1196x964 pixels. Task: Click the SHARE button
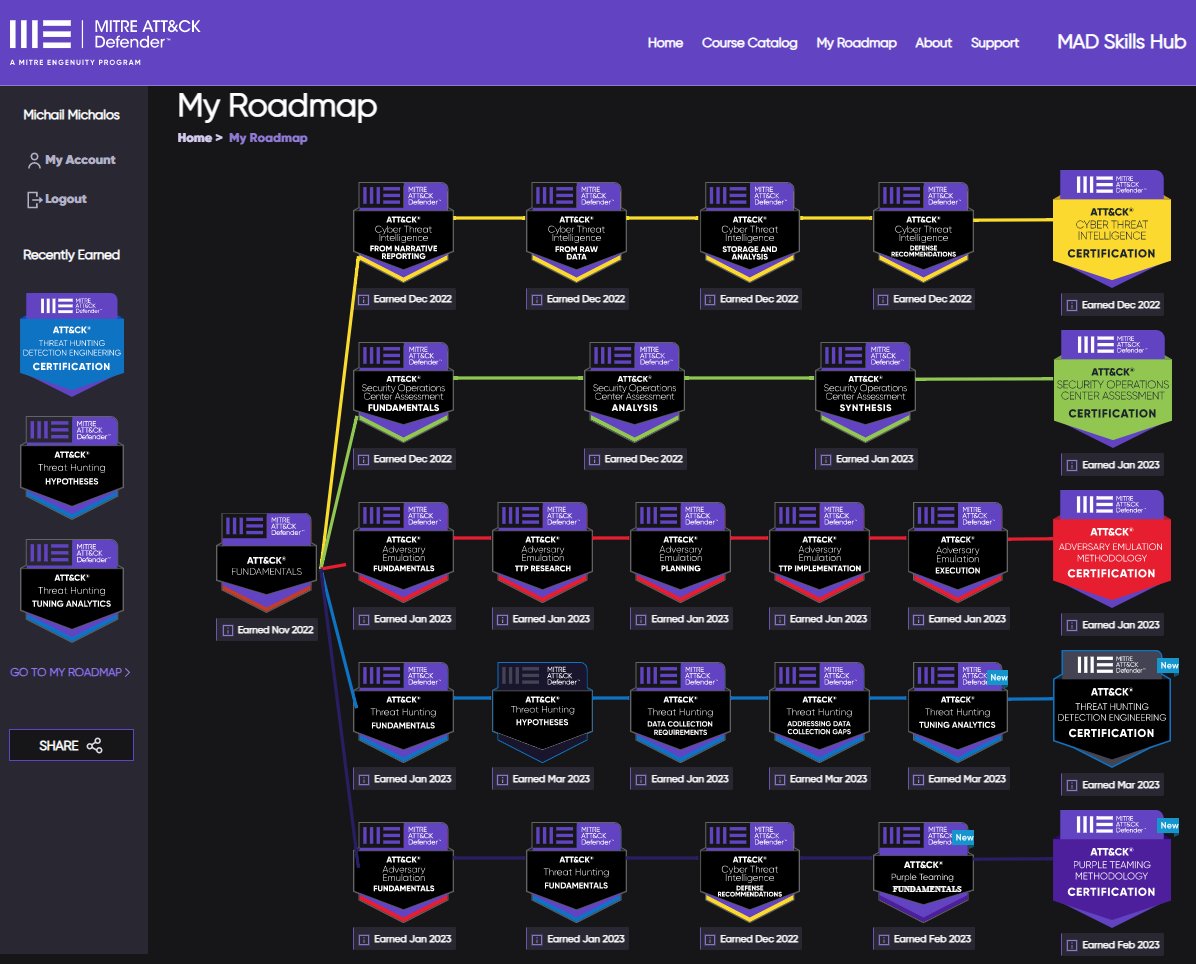(x=71, y=745)
